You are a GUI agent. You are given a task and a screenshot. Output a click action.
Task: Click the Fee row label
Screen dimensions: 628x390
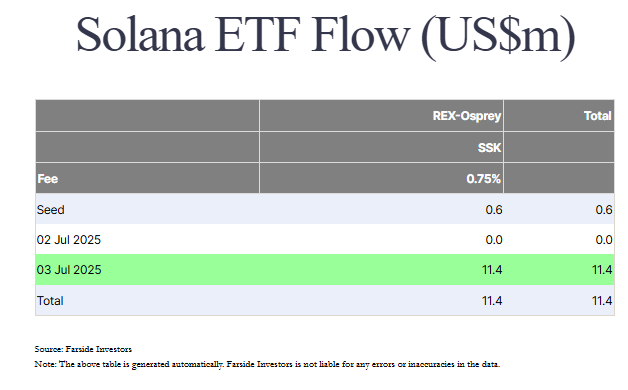[x=48, y=179]
